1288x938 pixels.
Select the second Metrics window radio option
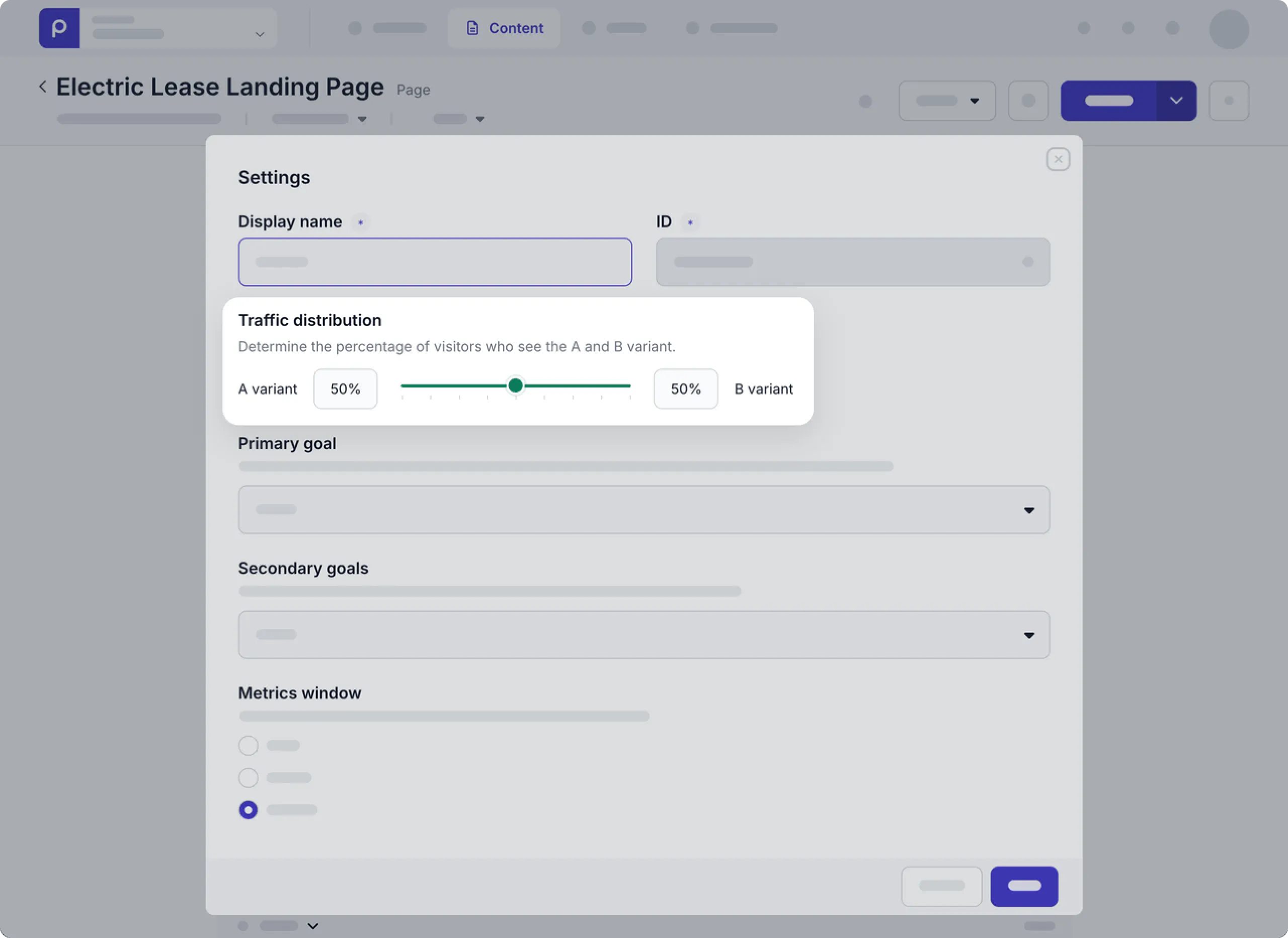click(248, 778)
